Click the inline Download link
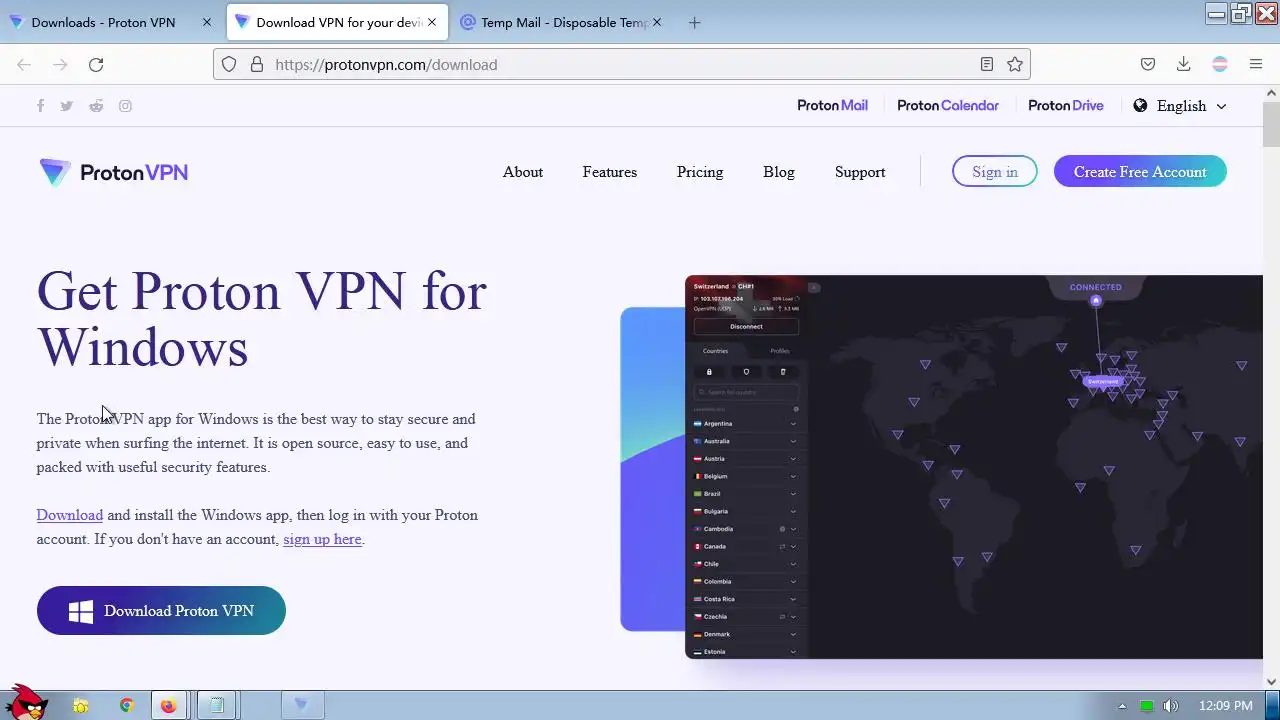The height and width of the screenshot is (720, 1280). [x=70, y=515]
